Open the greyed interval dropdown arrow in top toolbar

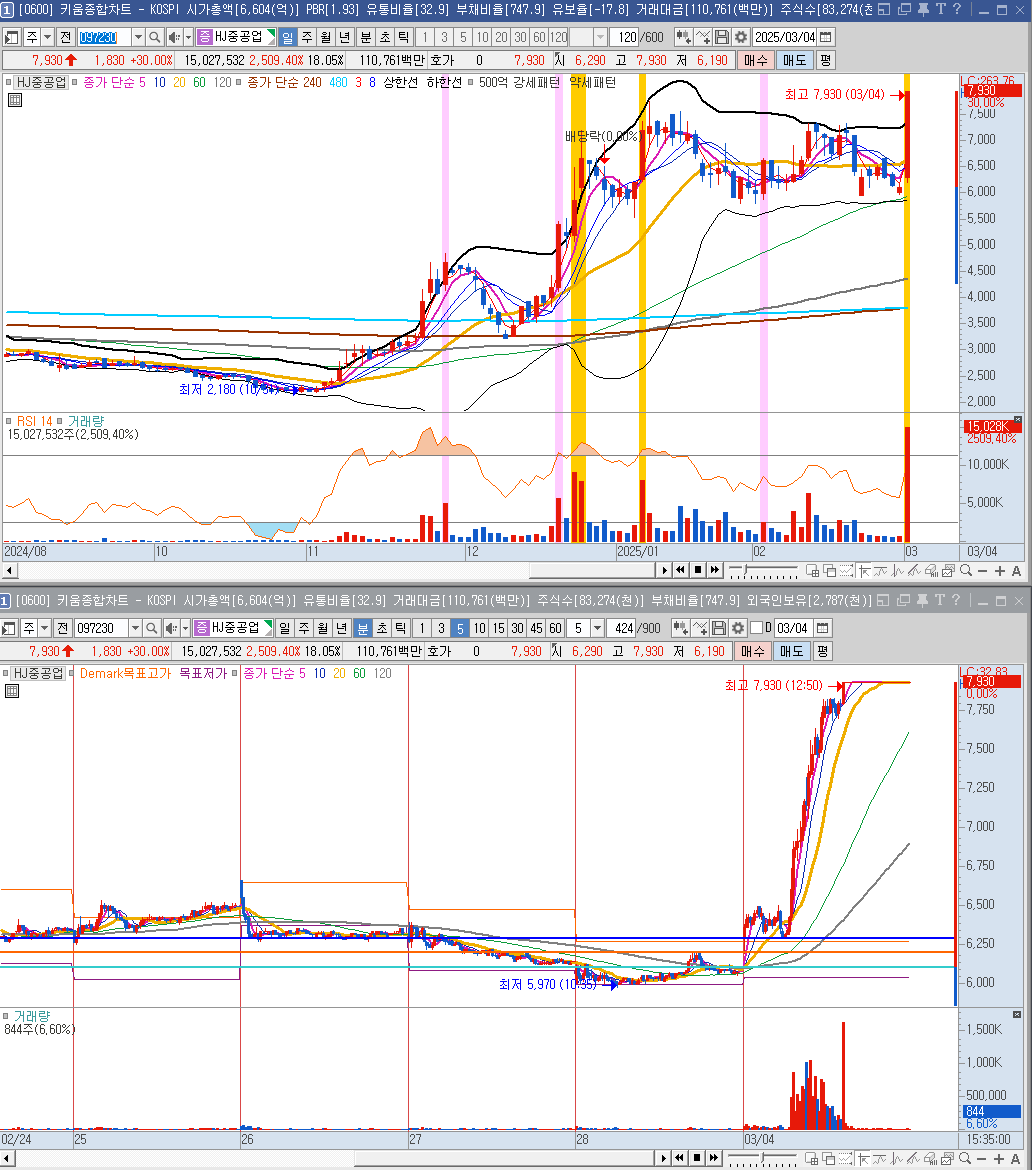[600, 37]
